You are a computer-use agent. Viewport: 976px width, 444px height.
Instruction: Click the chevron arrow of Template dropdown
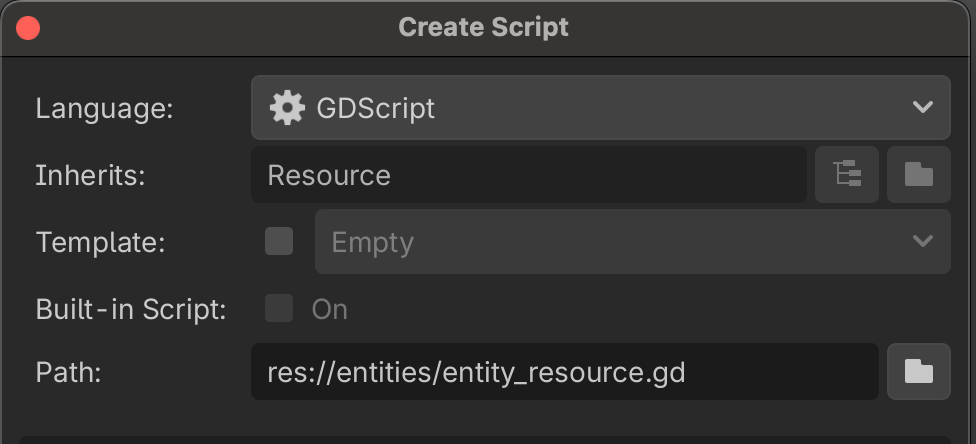[922, 241]
